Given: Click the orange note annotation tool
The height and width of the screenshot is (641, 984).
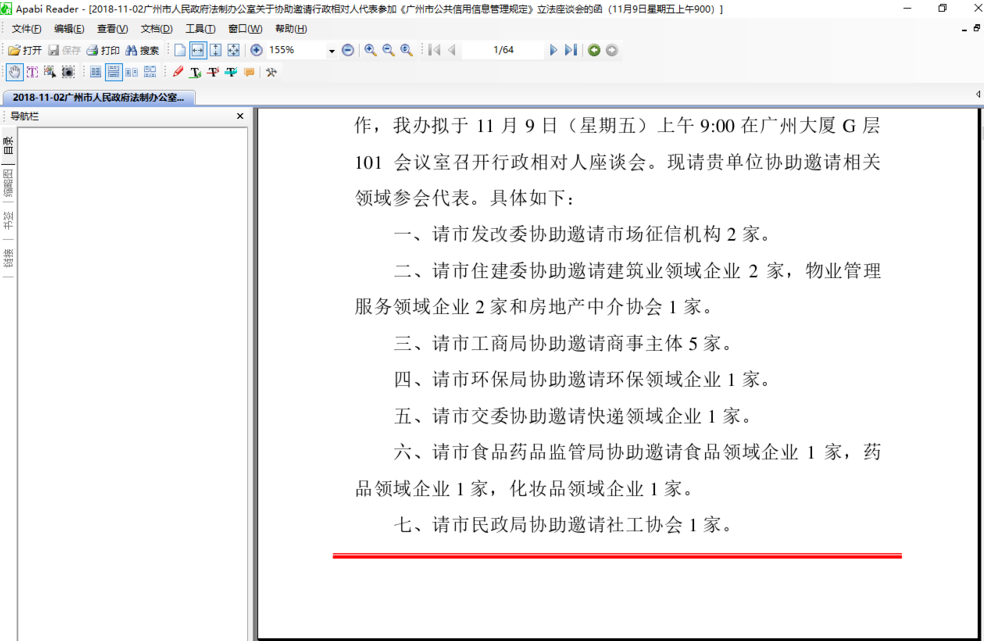Looking at the screenshot, I should 249,72.
